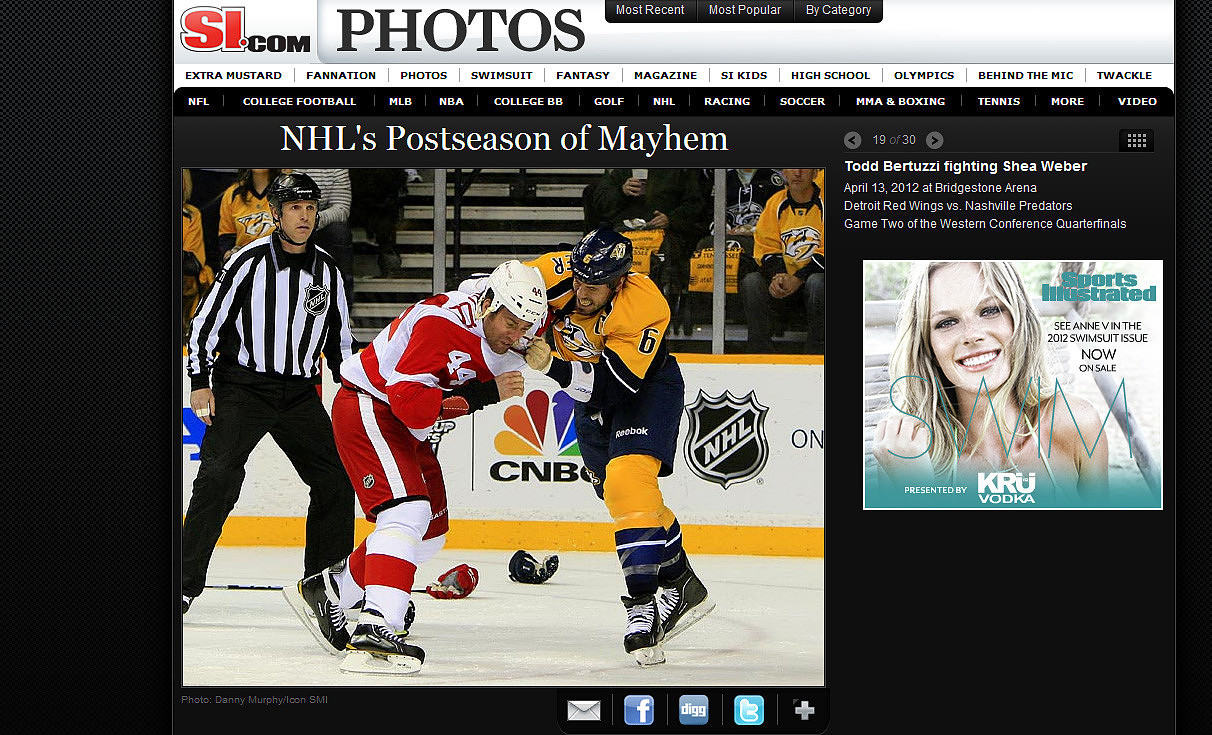Viewport: 1212px width, 735px height.
Task: Select NBA in sports bar
Action: click(x=451, y=101)
